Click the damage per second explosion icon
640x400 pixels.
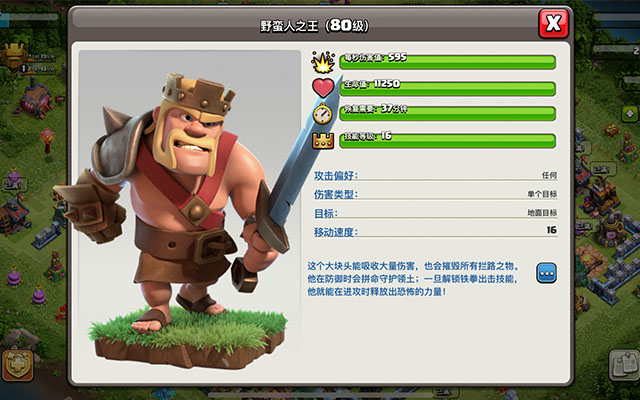tap(323, 62)
